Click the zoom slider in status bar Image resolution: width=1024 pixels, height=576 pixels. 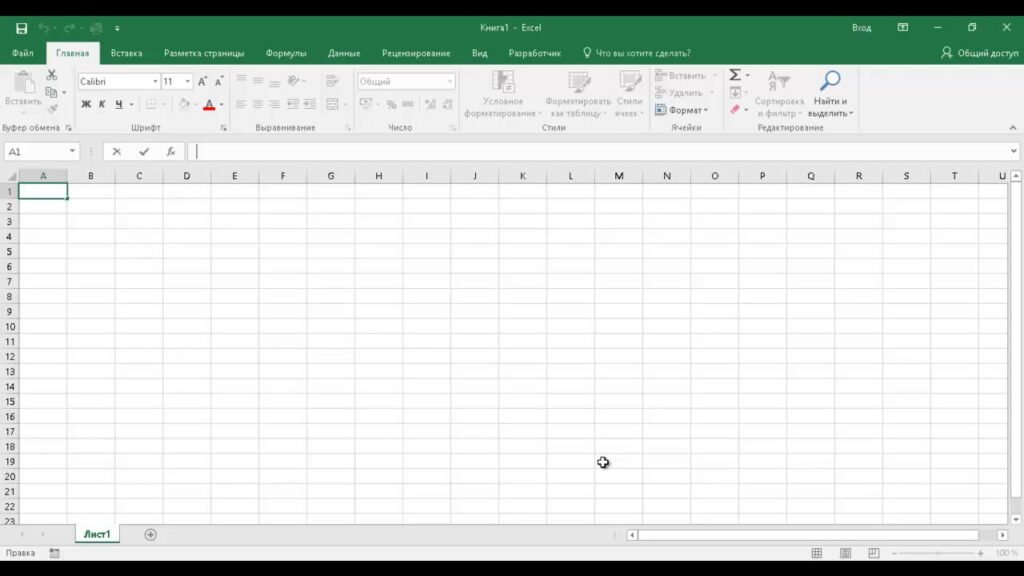point(937,553)
